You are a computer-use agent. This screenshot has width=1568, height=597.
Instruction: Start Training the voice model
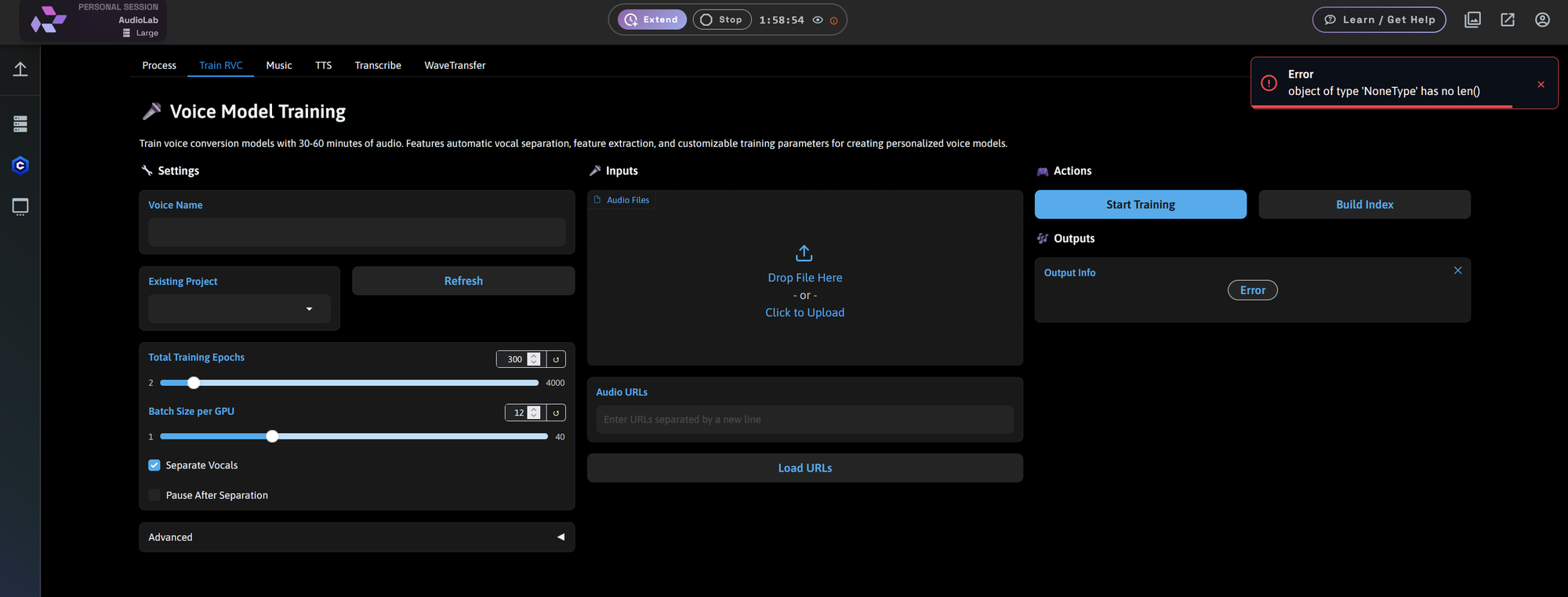1140,205
